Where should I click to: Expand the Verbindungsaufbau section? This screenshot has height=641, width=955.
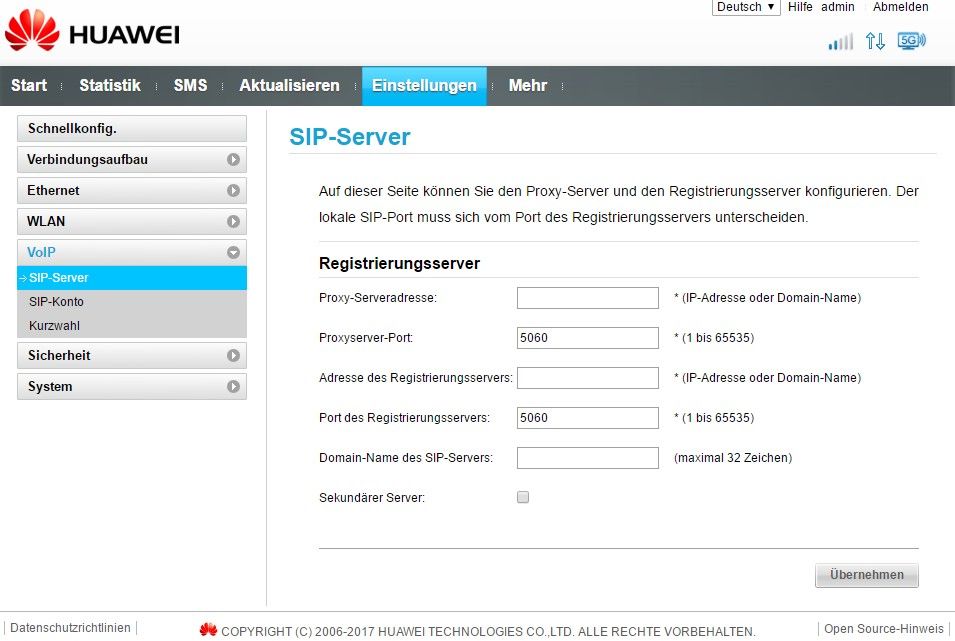tap(132, 160)
